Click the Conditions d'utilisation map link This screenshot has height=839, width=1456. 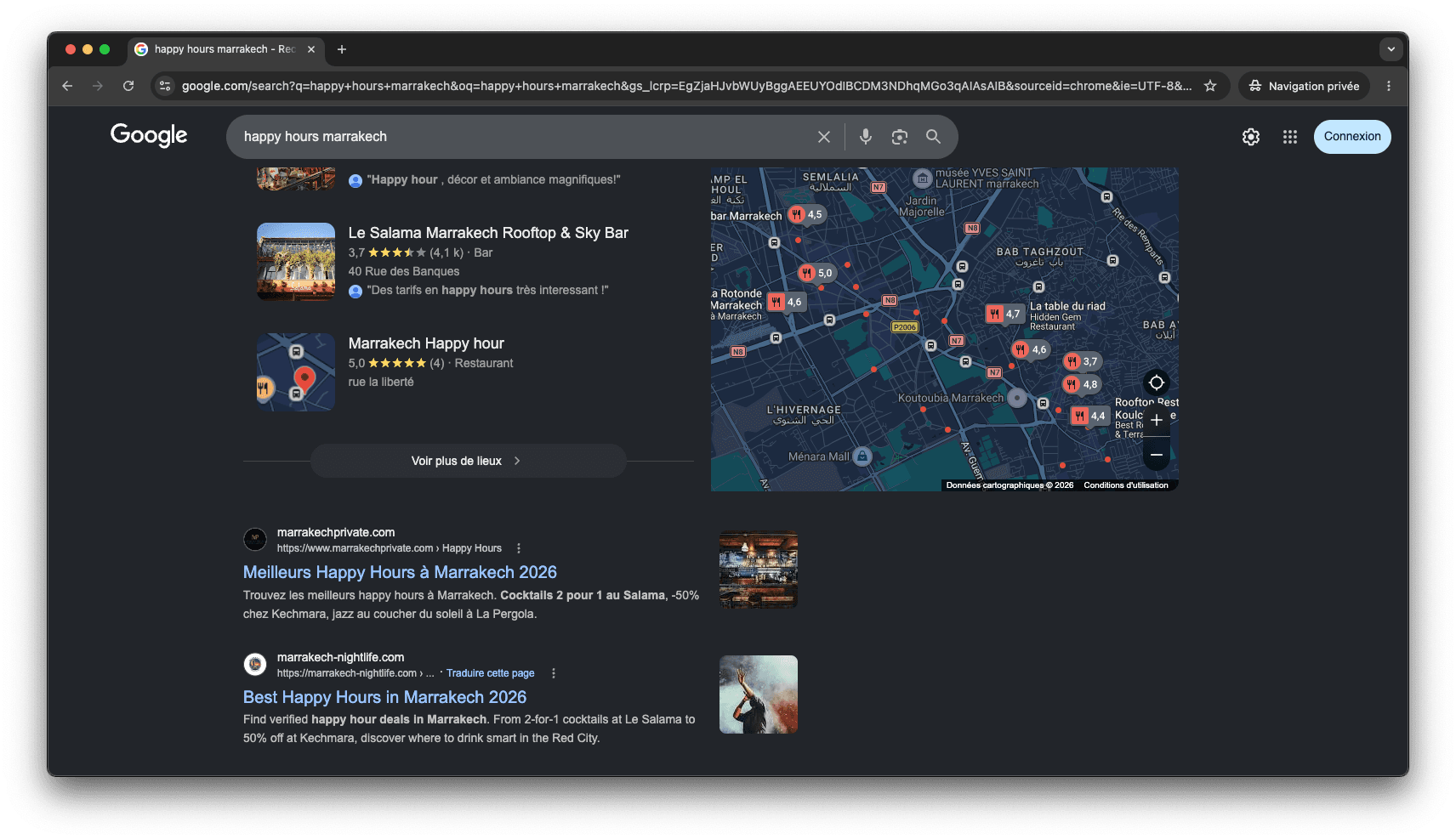tap(1125, 485)
